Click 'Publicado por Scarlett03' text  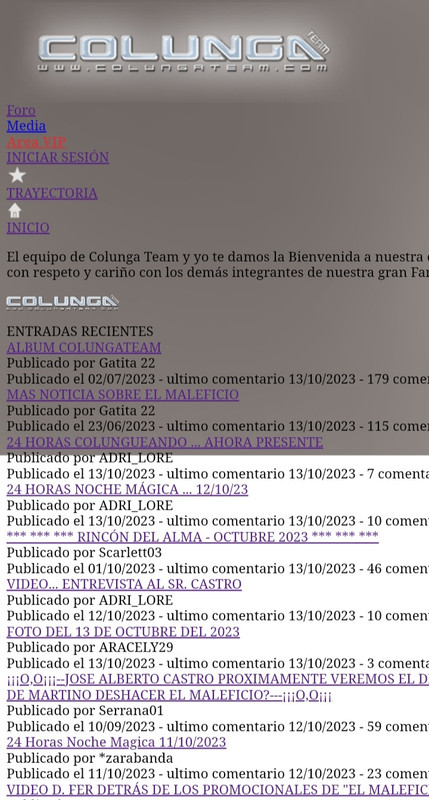[84, 553]
